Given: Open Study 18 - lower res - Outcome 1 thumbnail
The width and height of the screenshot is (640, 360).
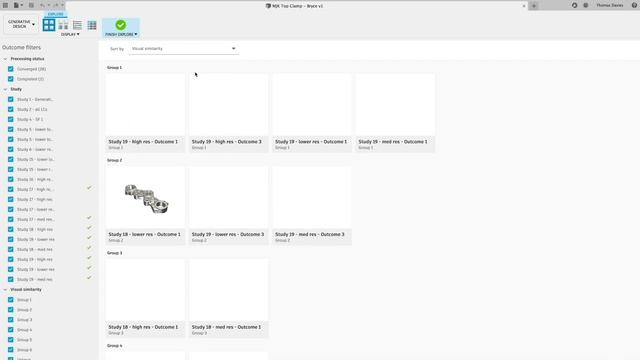Looking at the screenshot, I should tap(145, 198).
